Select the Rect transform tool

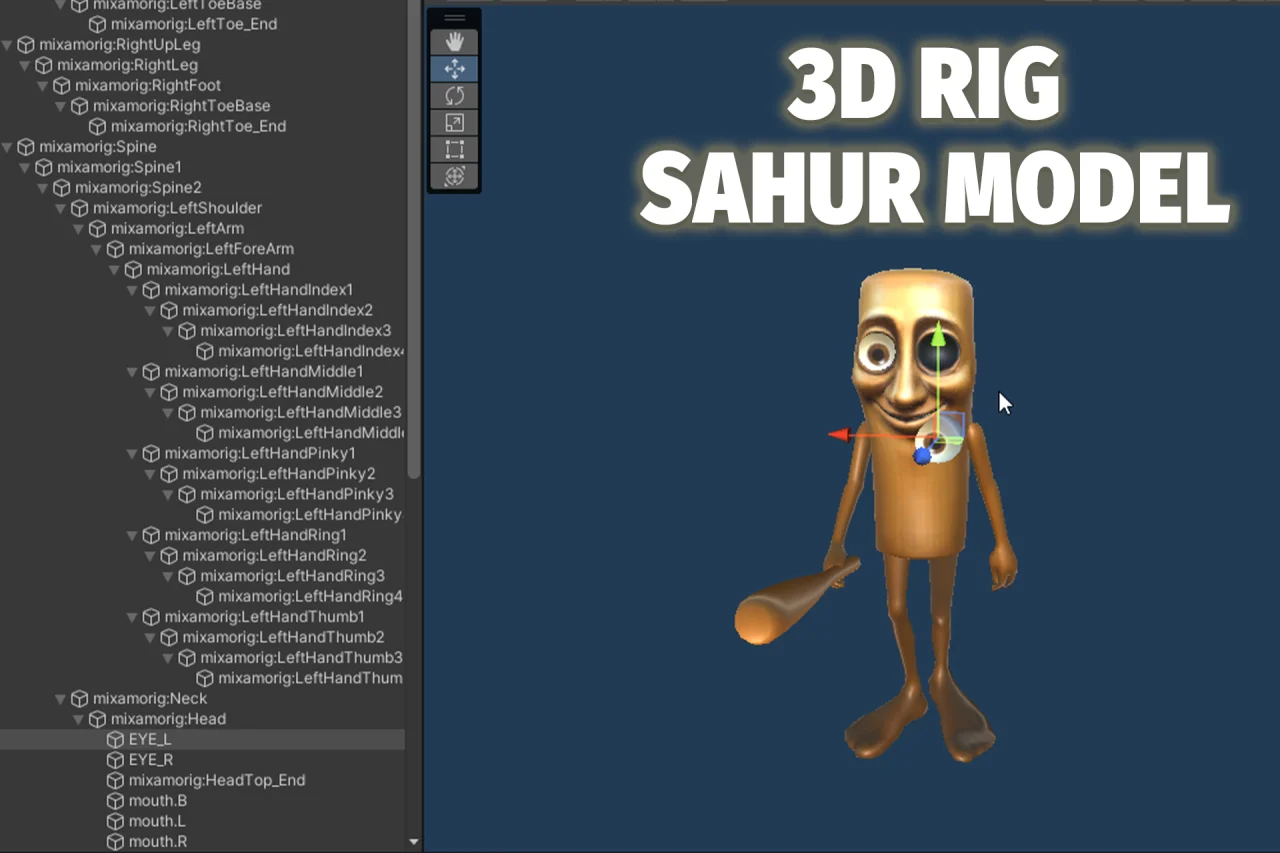click(x=454, y=150)
